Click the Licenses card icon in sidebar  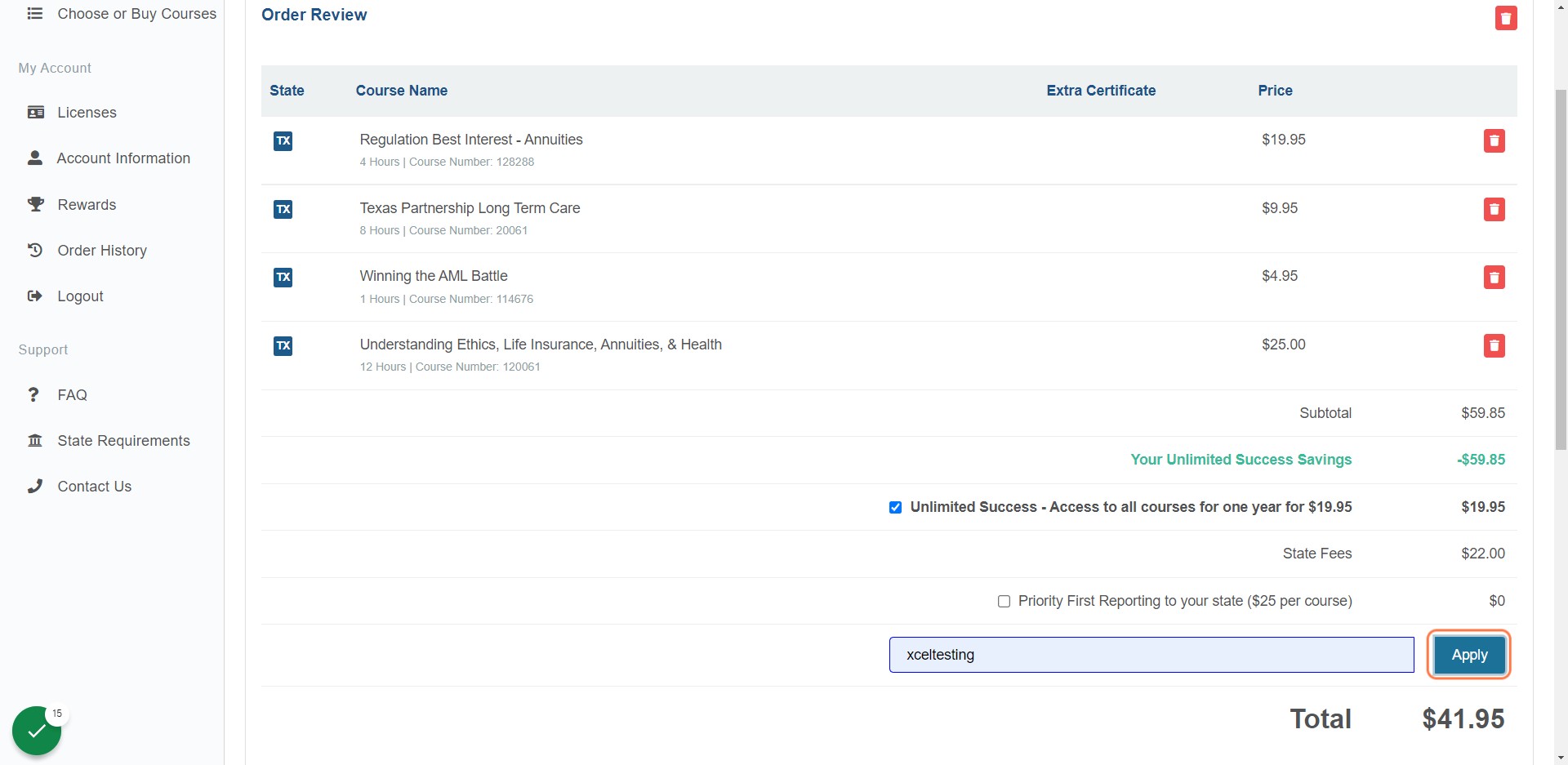click(36, 113)
